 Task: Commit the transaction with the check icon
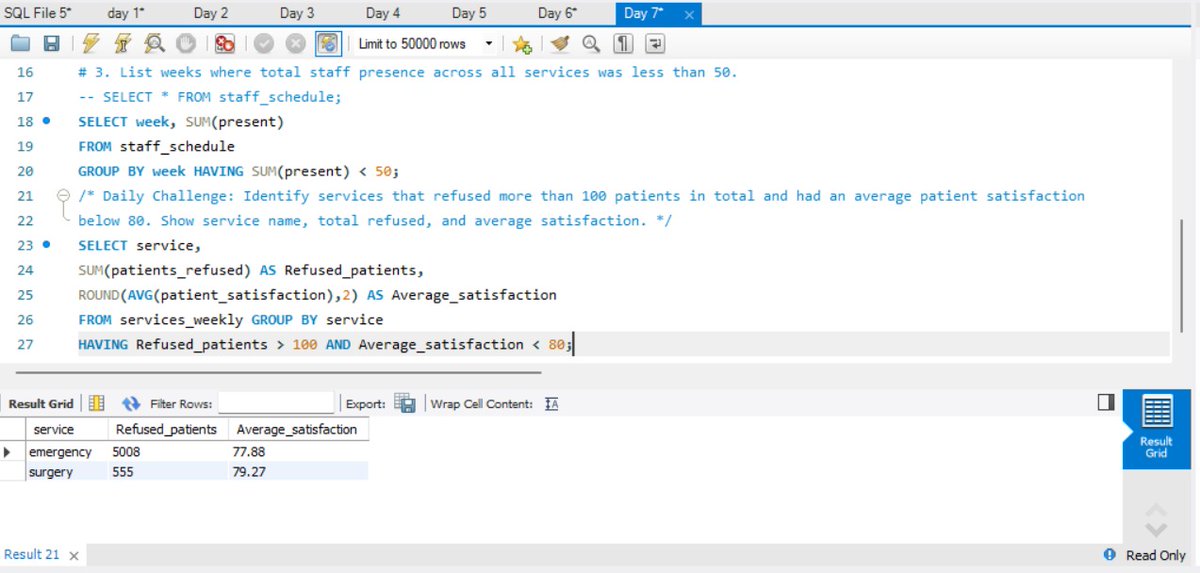(264, 44)
